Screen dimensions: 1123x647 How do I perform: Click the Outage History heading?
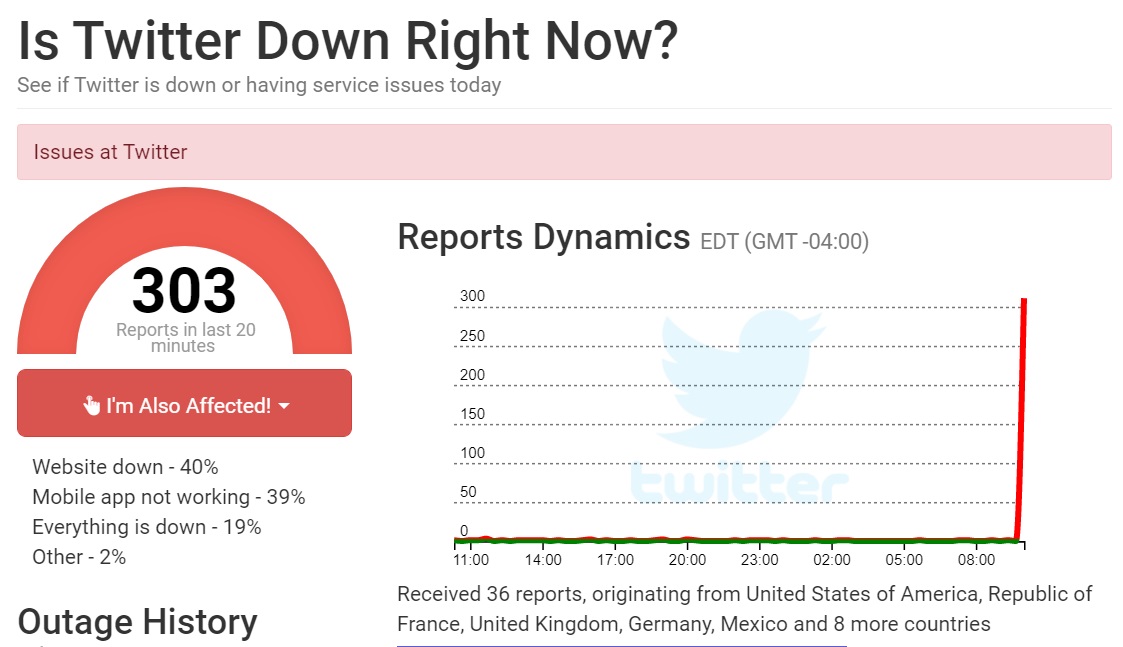pos(137,622)
